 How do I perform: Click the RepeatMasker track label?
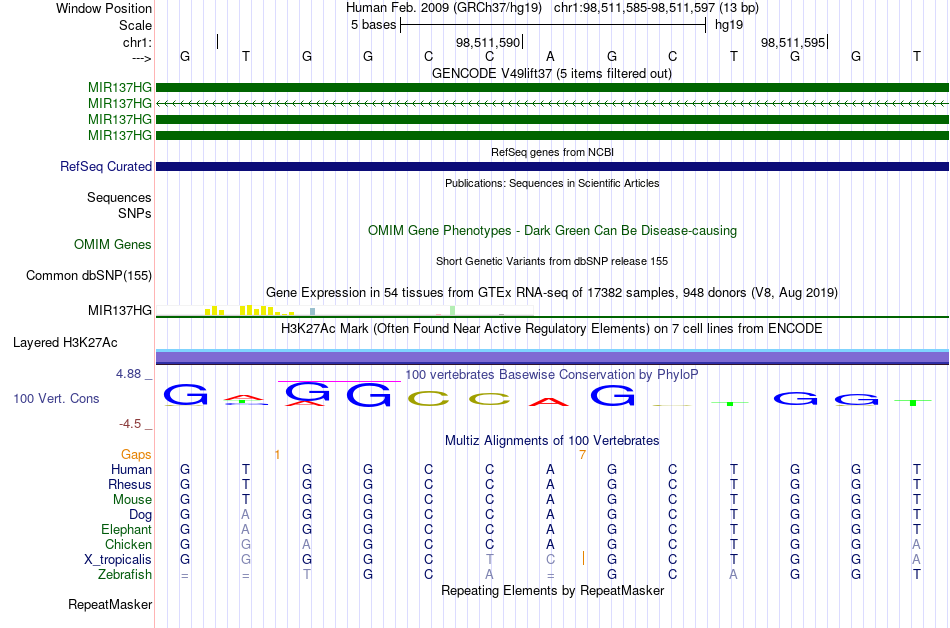(110, 605)
